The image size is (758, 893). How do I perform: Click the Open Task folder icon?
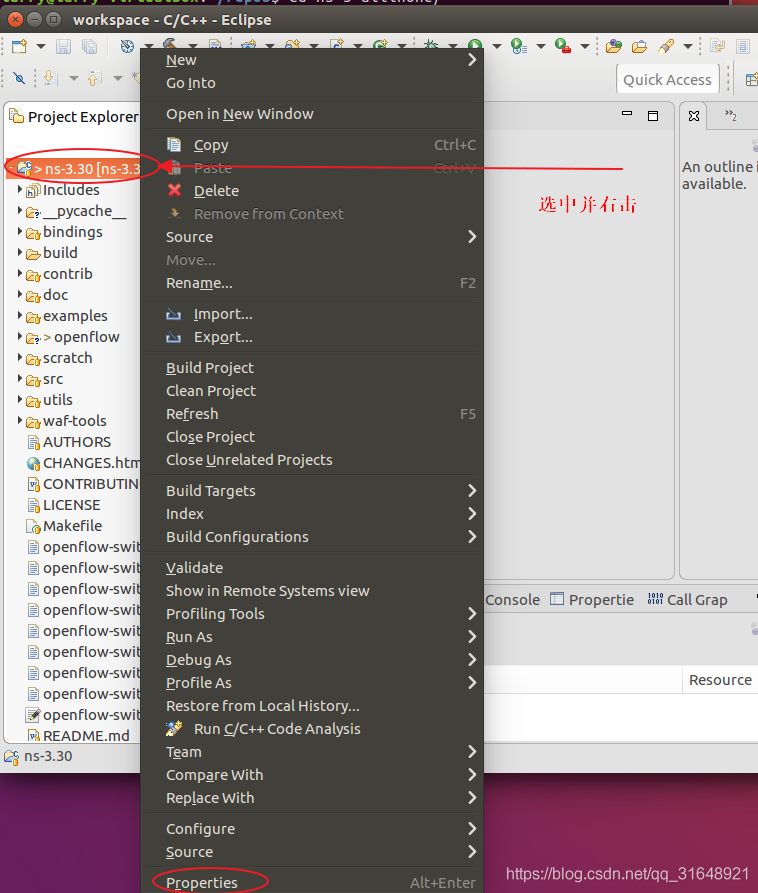tap(639, 46)
